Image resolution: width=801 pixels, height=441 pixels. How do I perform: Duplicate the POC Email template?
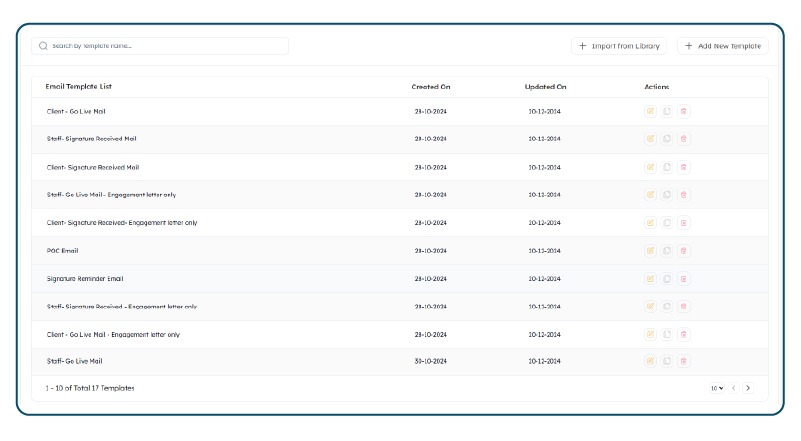[667, 251]
